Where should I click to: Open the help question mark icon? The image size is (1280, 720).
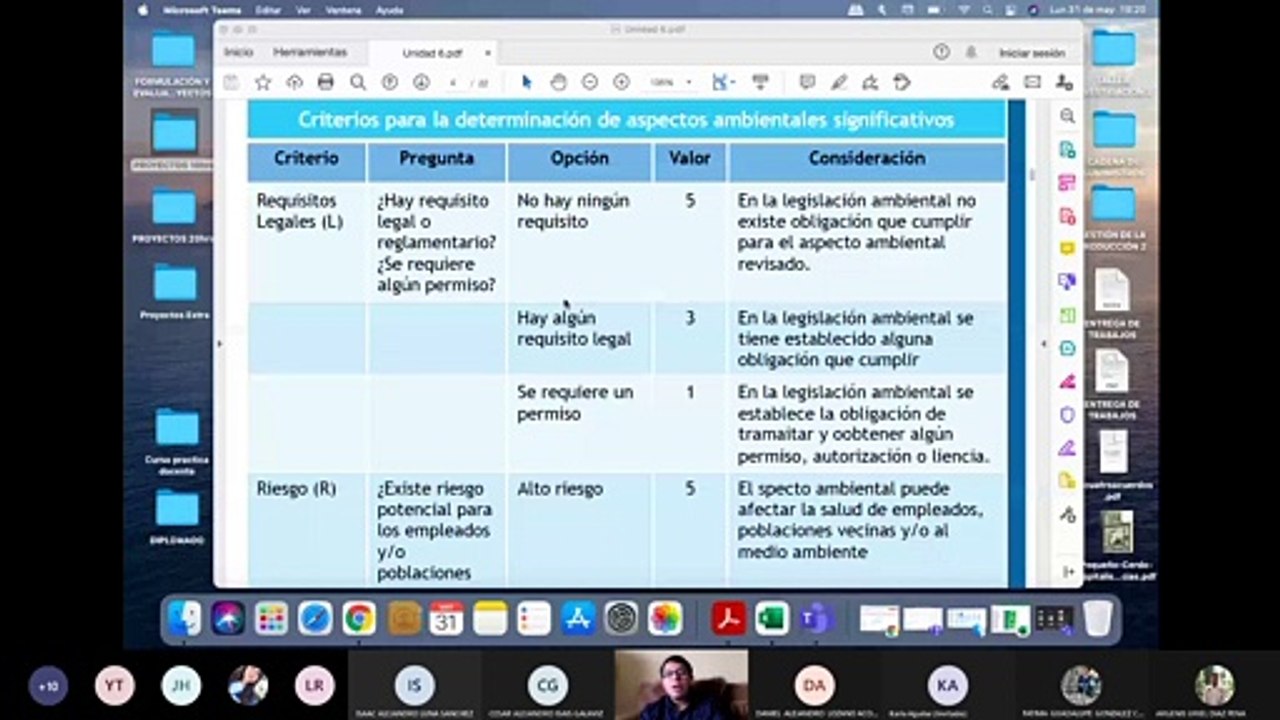point(940,52)
